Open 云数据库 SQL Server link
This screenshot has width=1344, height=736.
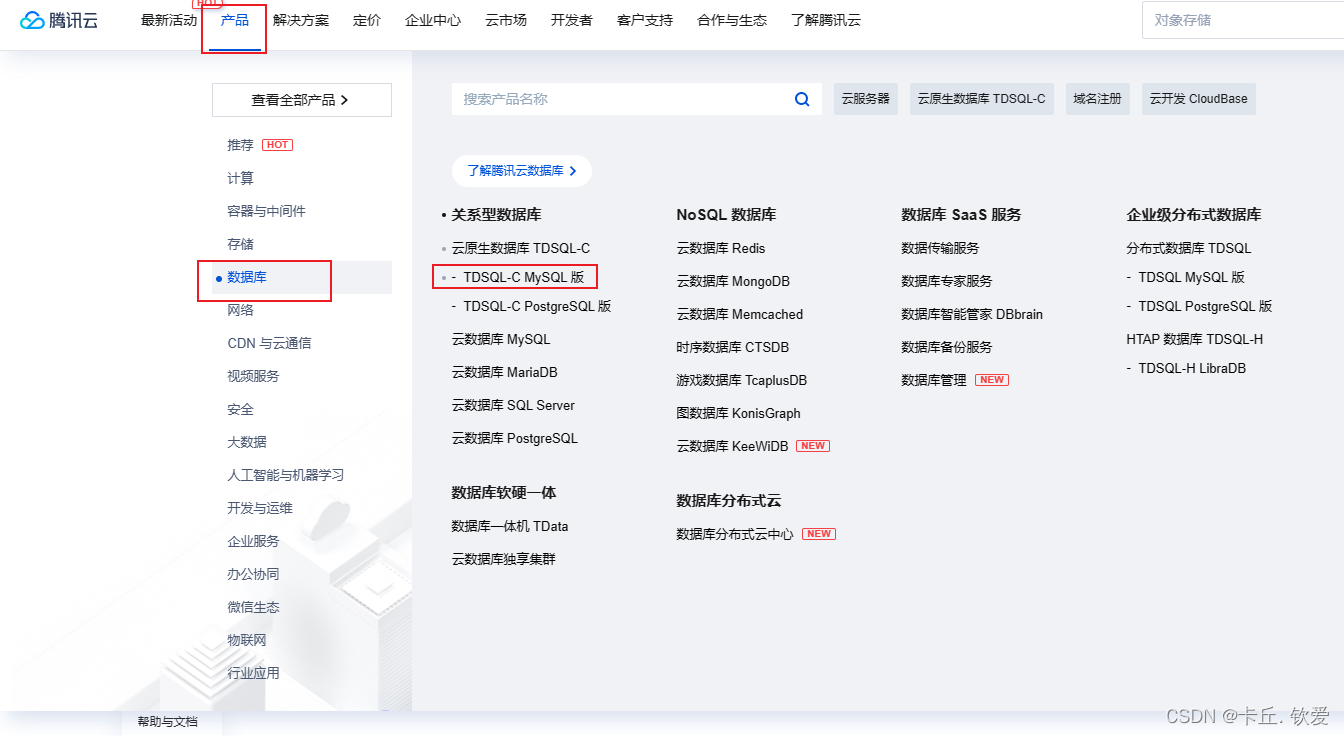coord(513,405)
